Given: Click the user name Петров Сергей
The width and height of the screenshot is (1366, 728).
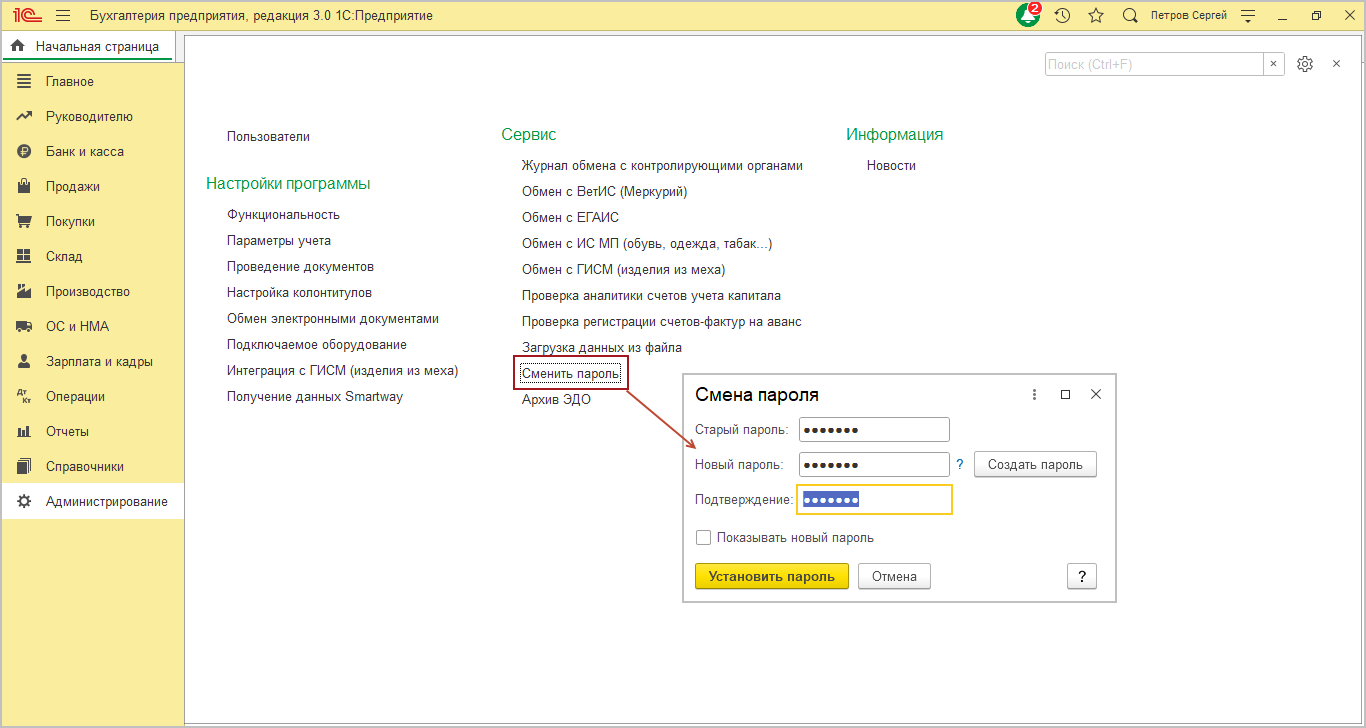Looking at the screenshot, I should click(1190, 16).
